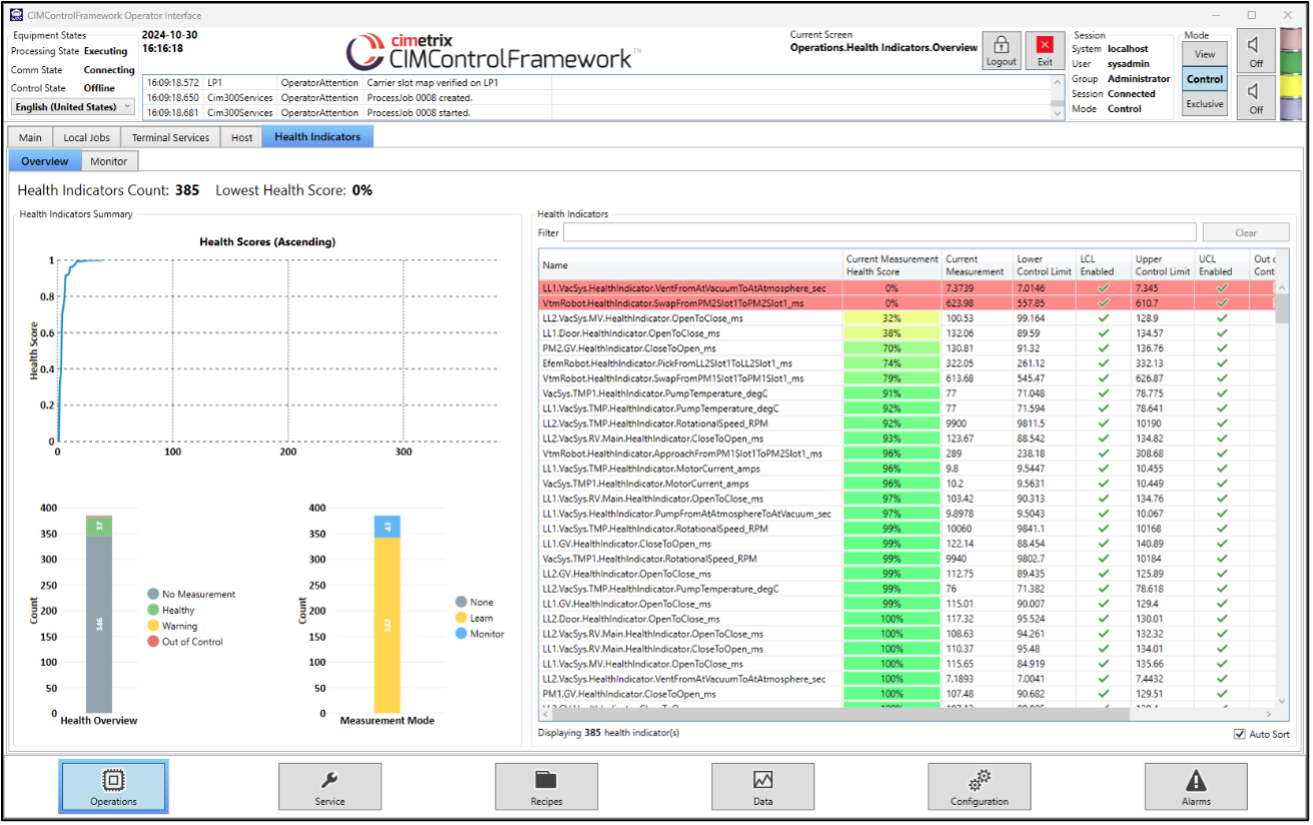Image resolution: width=1313 pixels, height=825 pixels.
Task: Toggle the upper speaker Off button
Action: 1256,50
